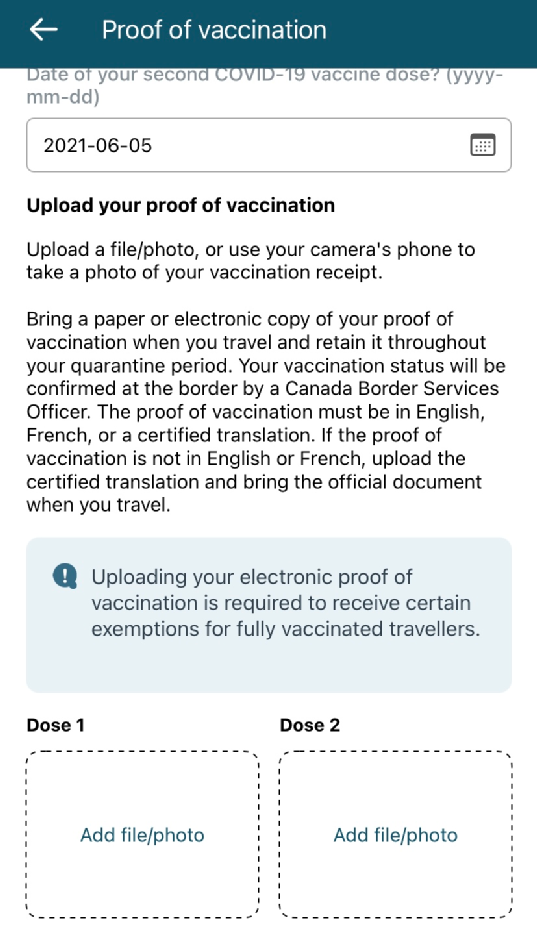Screen dimensions: 537x931
Task: Go back using the header arrow
Action: (43, 30)
